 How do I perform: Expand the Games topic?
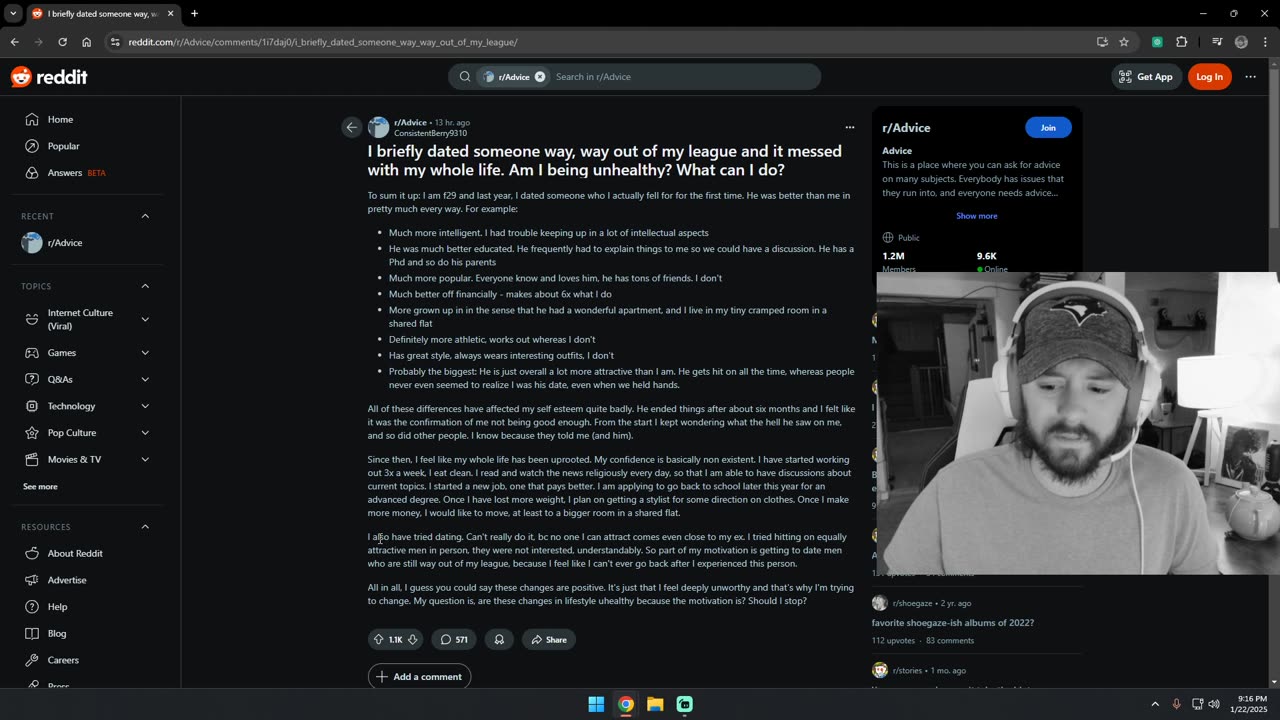click(145, 353)
